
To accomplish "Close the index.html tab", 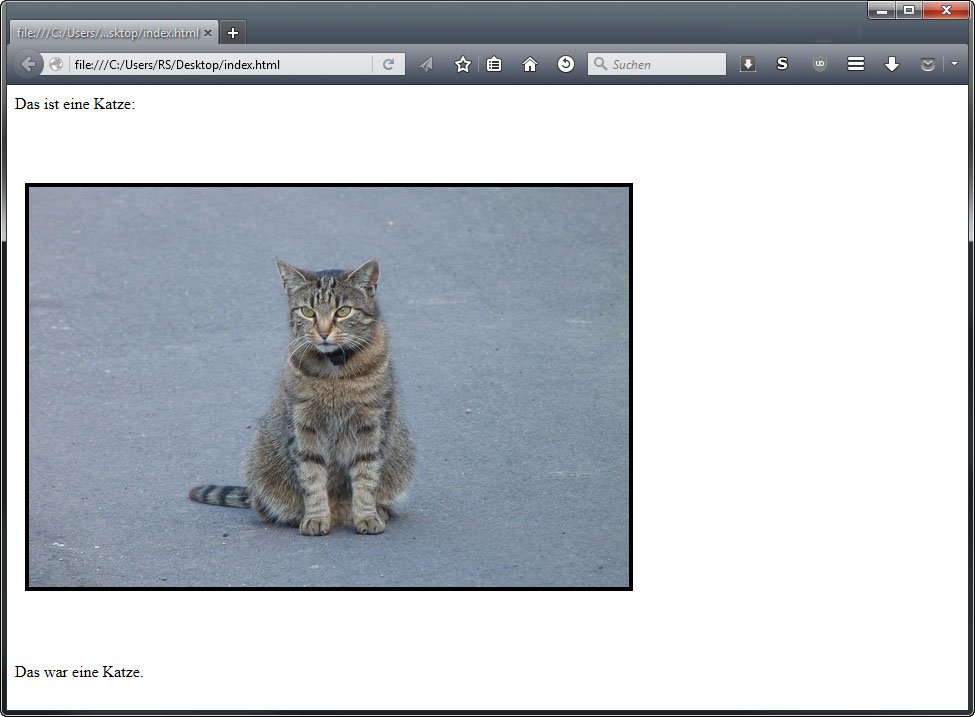I will click(208, 33).
